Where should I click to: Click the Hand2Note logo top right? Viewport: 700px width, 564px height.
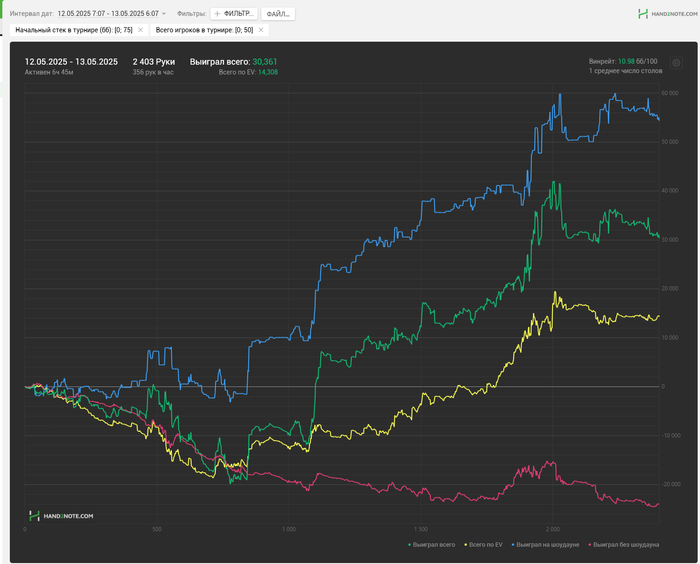[667, 14]
